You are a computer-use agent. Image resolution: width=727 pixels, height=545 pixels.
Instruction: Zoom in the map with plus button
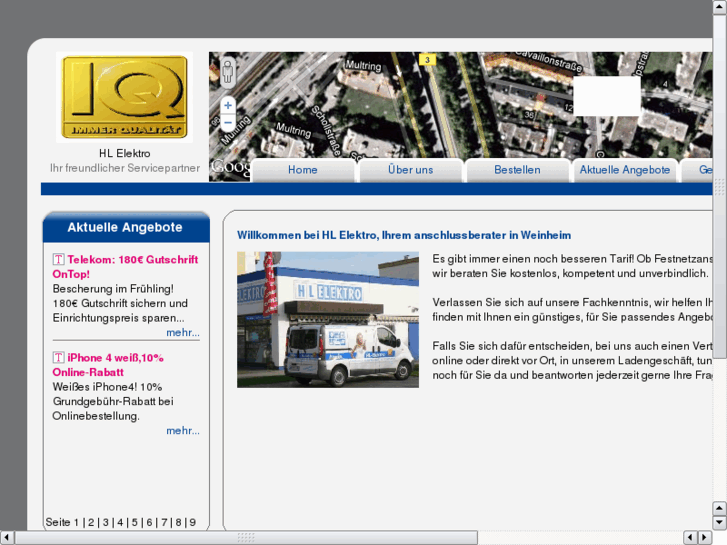pos(228,105)
